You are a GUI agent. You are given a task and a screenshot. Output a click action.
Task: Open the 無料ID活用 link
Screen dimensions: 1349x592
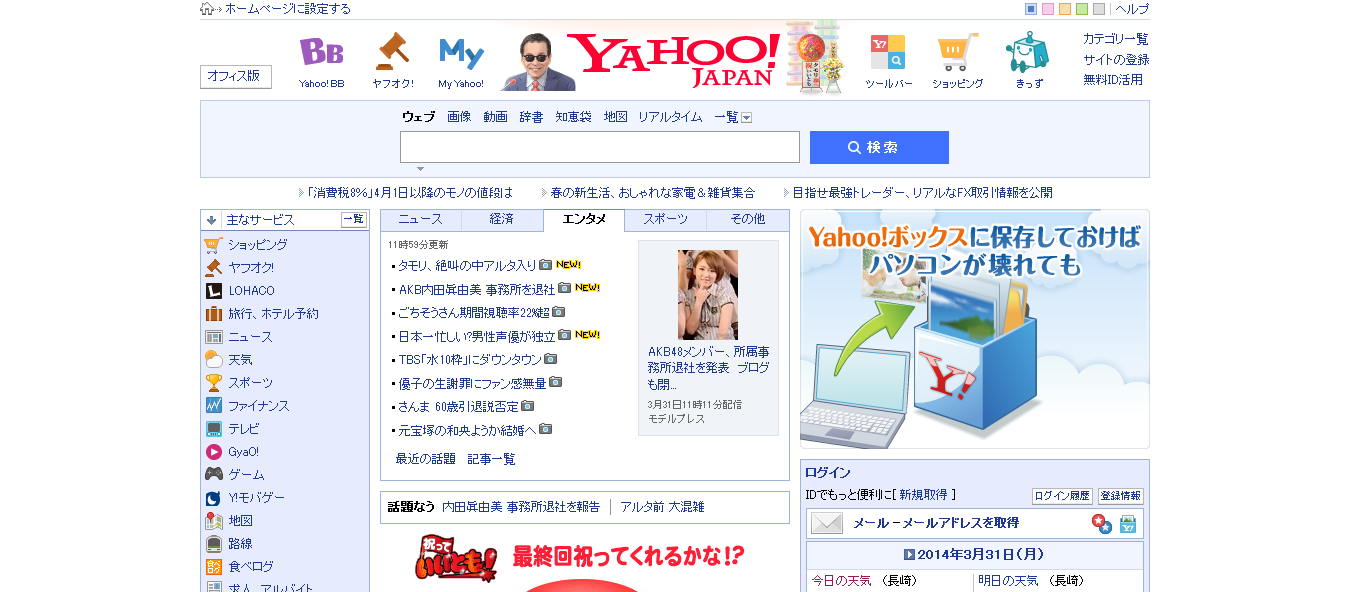[1113, 79]
